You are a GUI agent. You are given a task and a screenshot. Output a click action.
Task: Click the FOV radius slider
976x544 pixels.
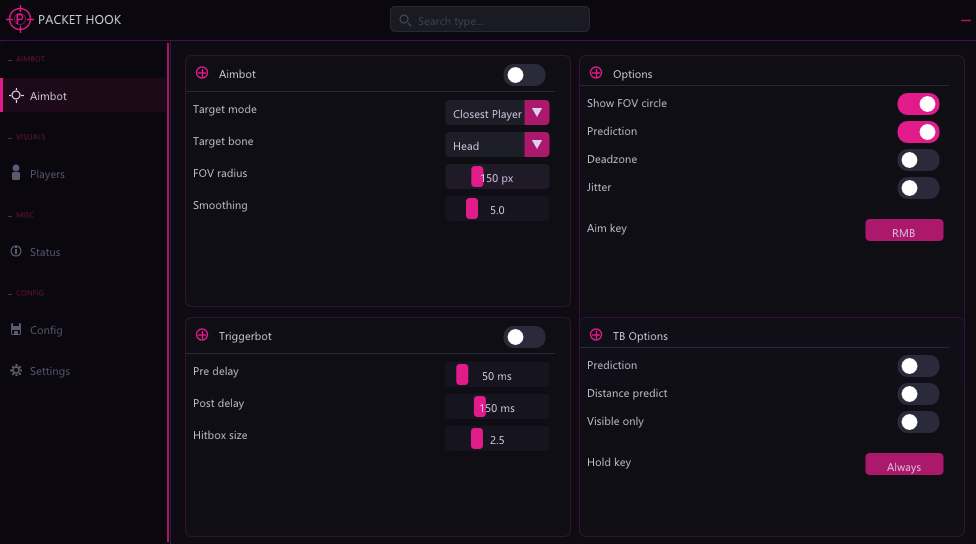click(497, 177)
